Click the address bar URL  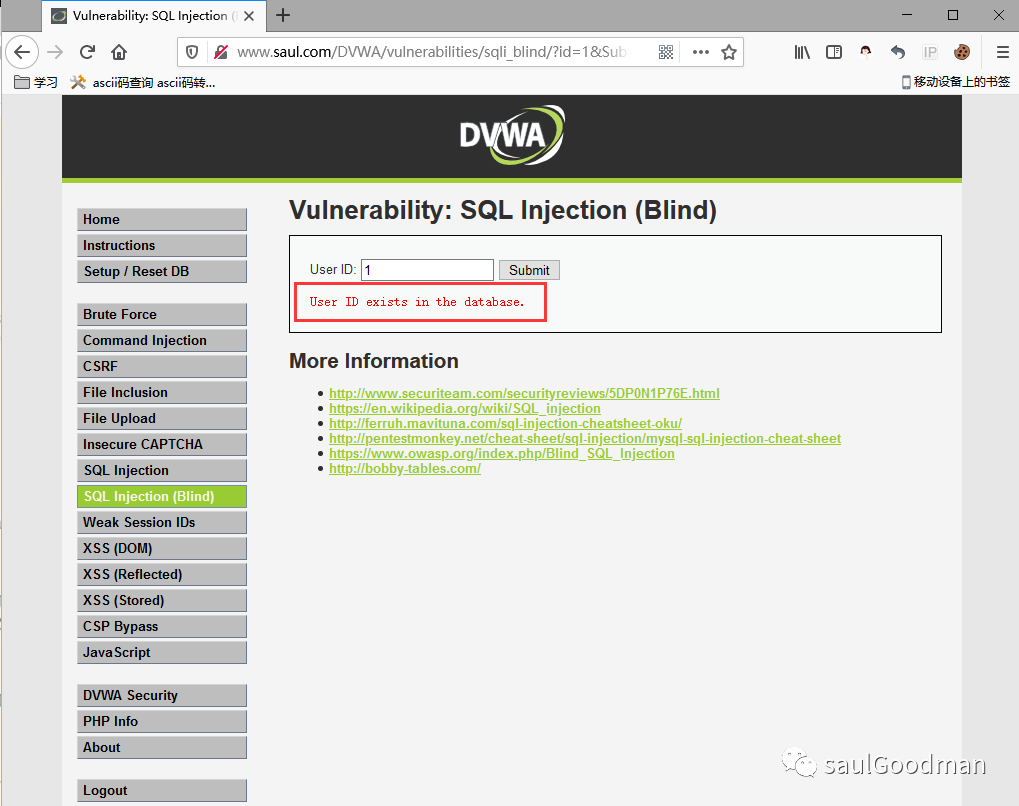(x=431, y=52)
